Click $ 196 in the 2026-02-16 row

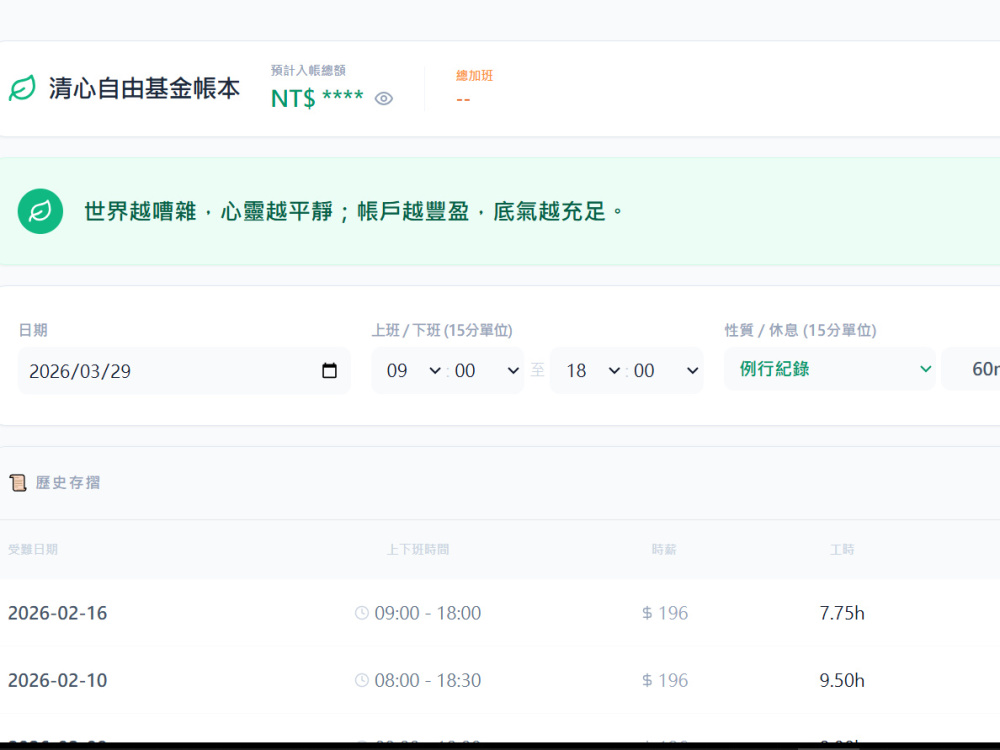pyautogui.click(x=665, y=613)
